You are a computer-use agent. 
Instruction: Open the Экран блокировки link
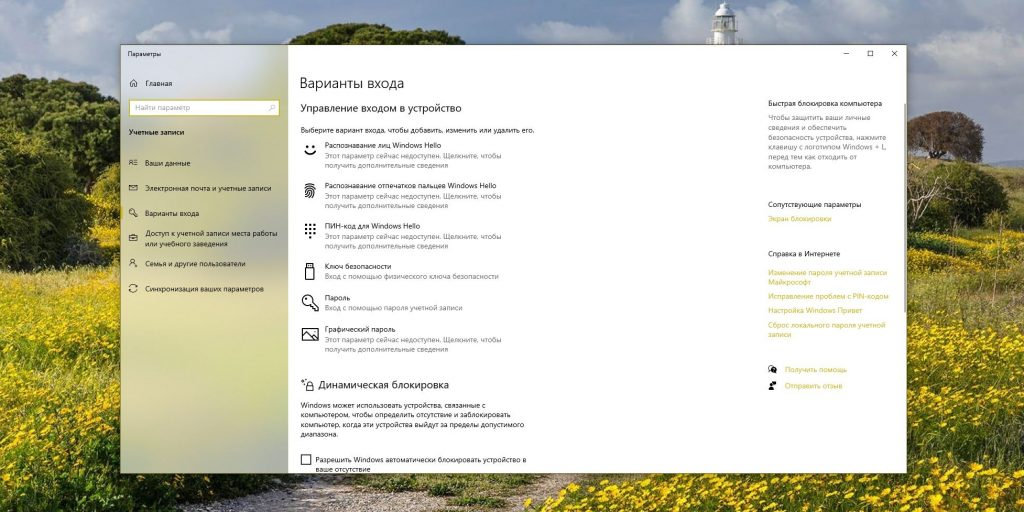tap(799, 219)
